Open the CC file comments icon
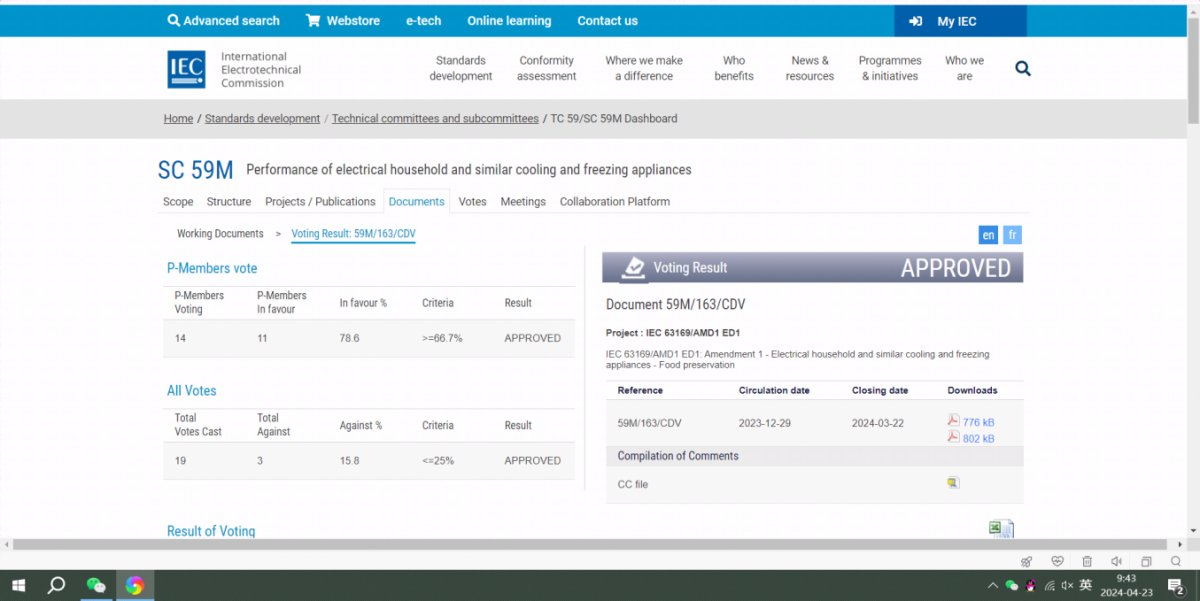The width and height of the screenshot is (1200, 601). point(953,483)
